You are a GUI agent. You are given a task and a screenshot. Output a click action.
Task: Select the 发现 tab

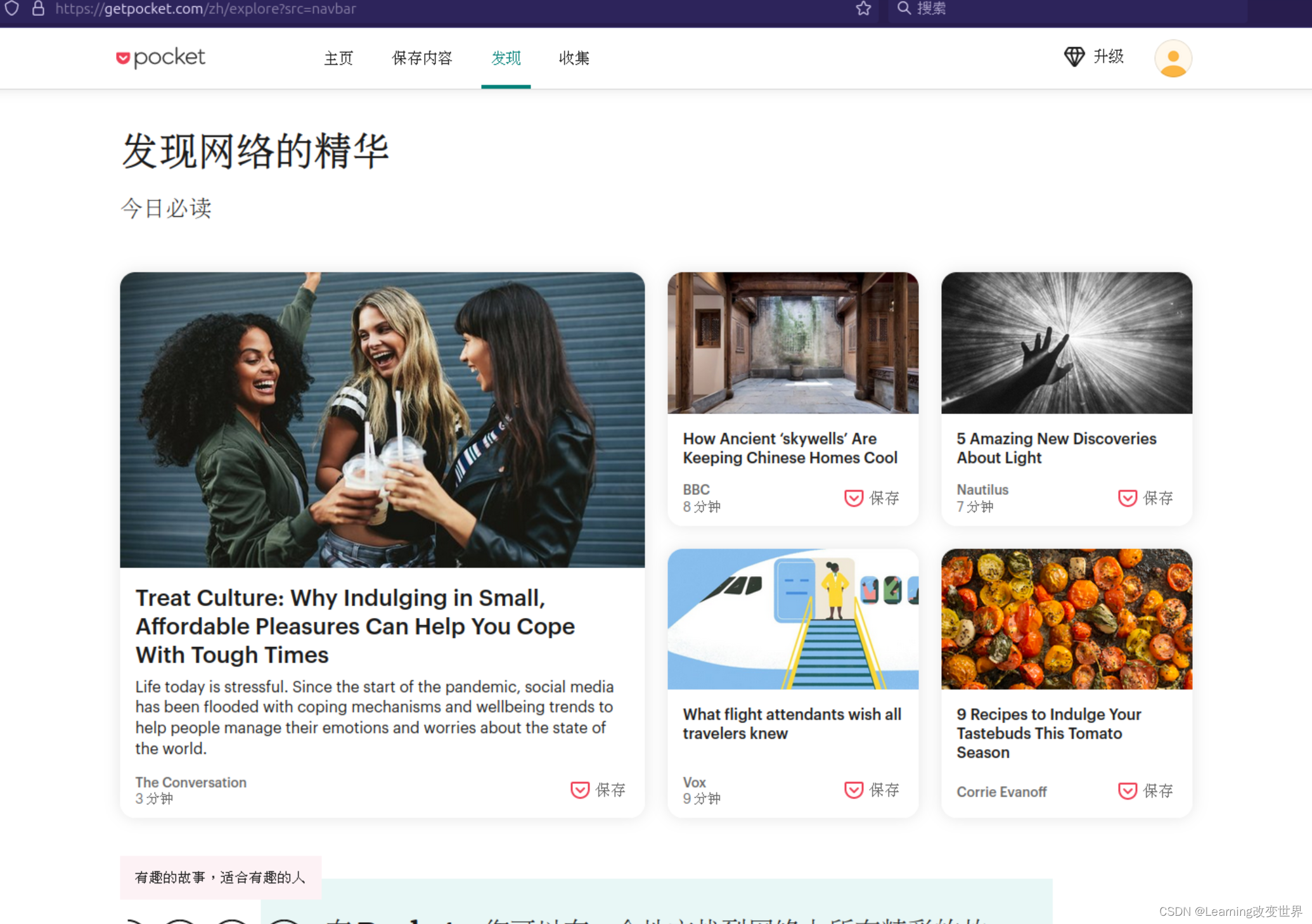[x=506, y=58]
